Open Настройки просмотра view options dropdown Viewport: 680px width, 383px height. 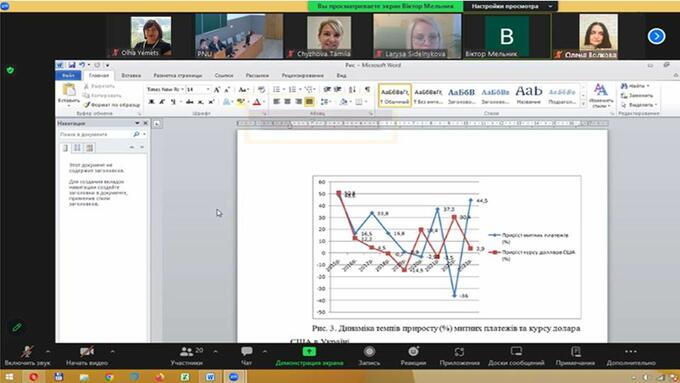click(510, 6)
